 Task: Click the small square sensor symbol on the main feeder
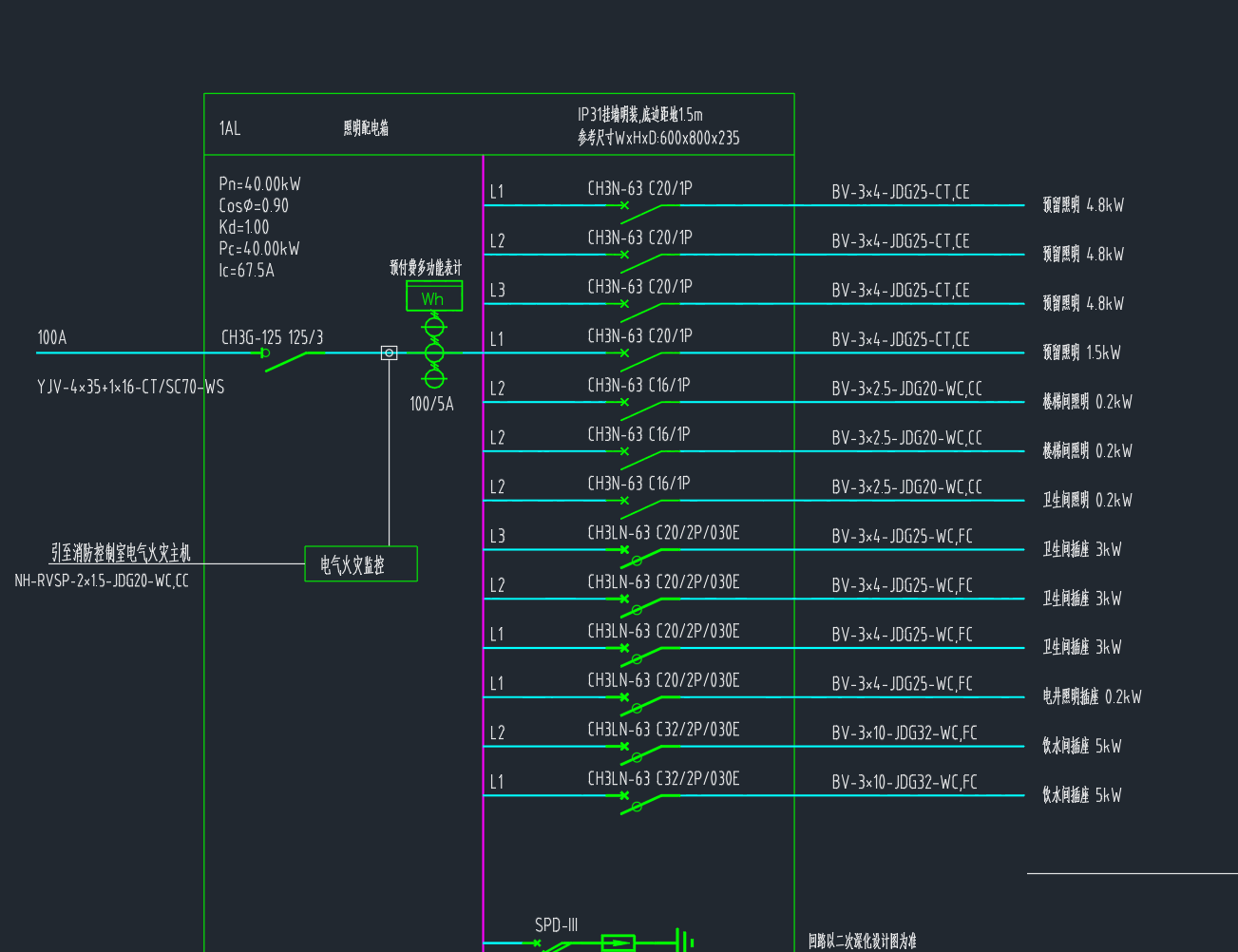click(389, 352)
